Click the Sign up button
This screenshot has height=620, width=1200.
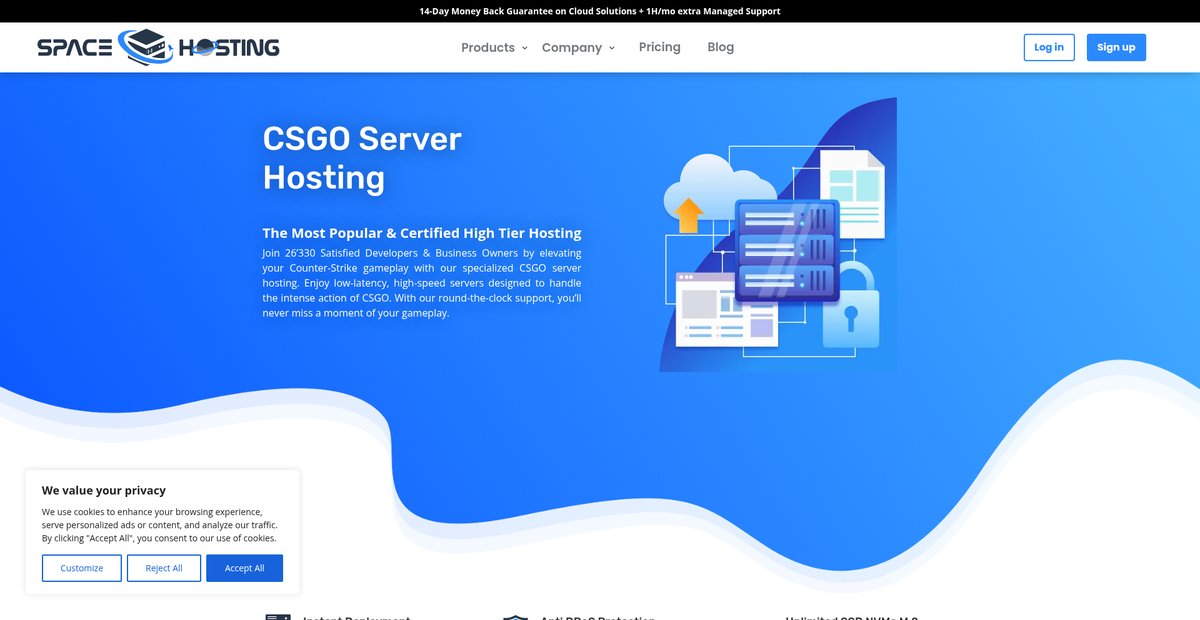1116,47
